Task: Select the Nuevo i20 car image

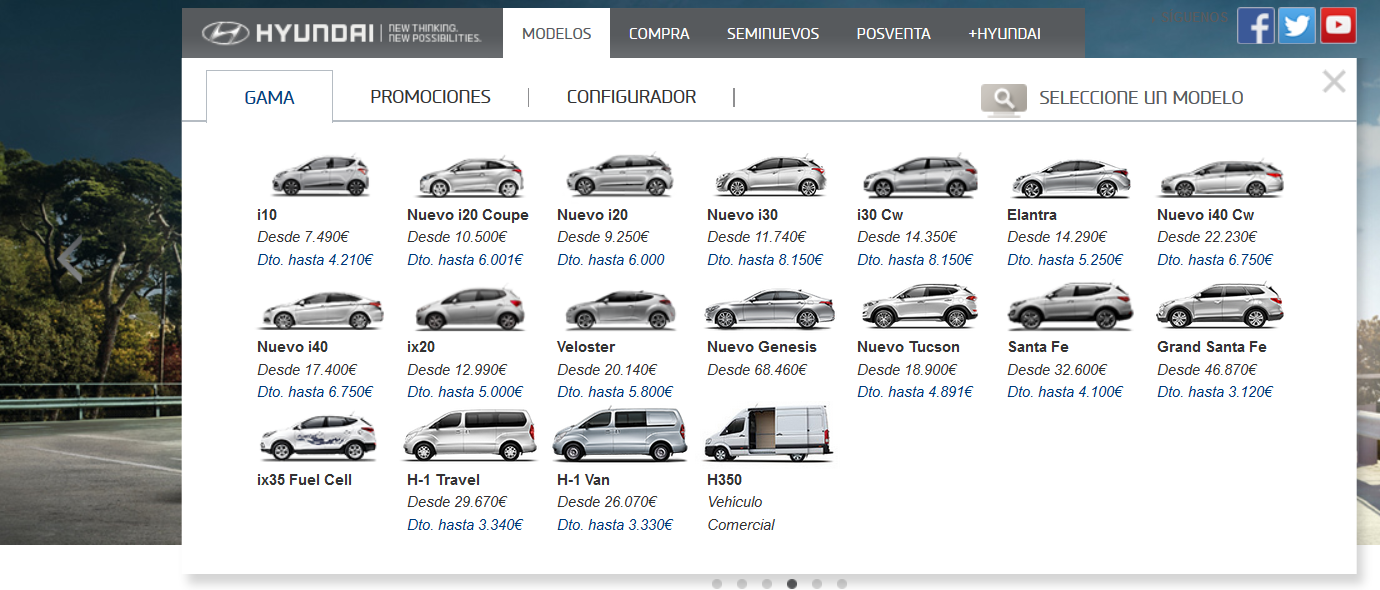Action: pos(619,177)
